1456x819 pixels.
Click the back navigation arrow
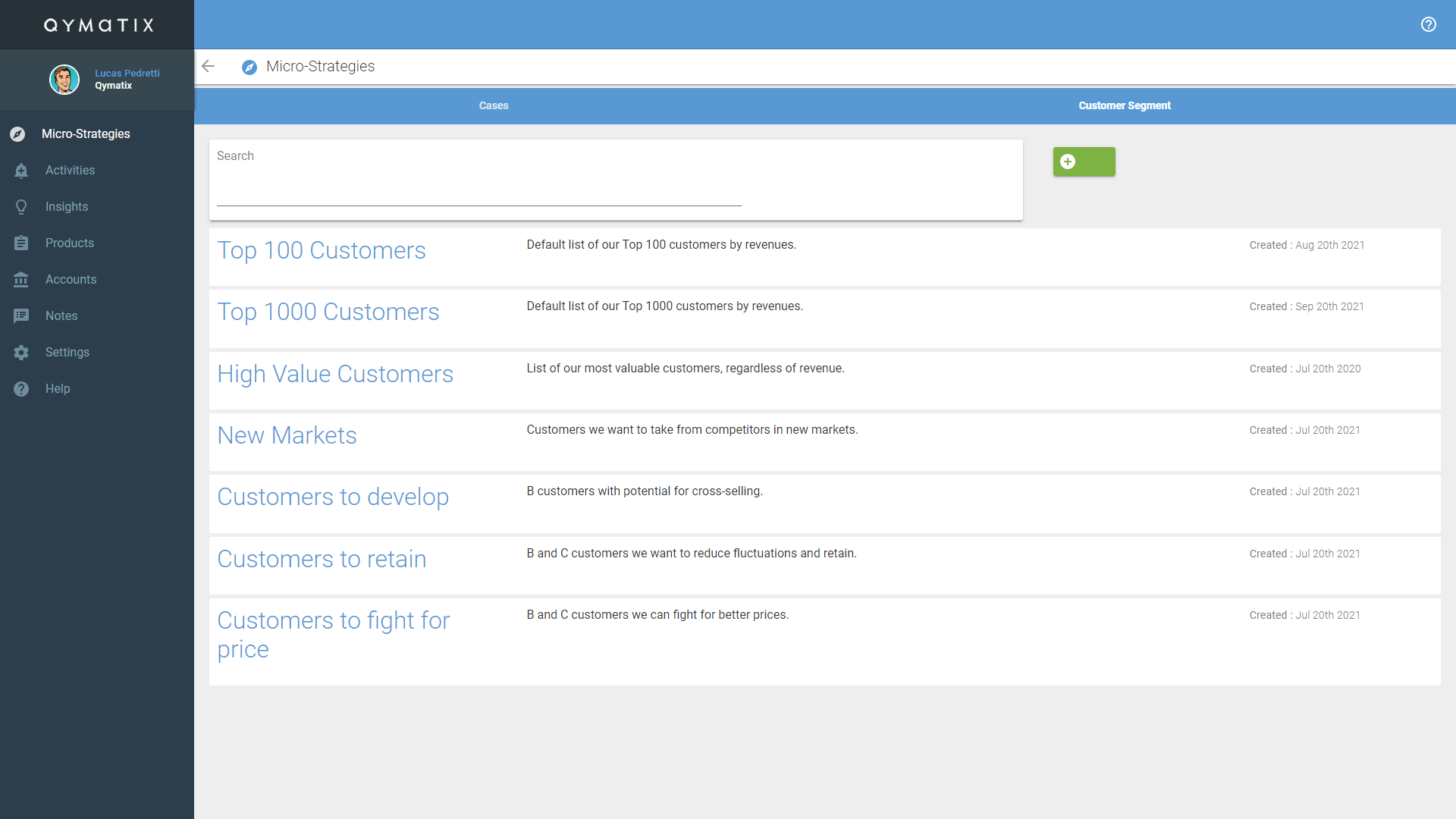coord(208,66)
